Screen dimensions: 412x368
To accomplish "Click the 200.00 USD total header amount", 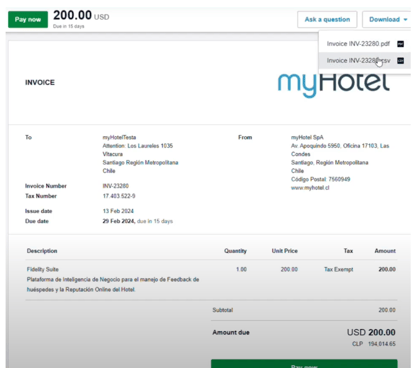I will click(x=81, y=15).
